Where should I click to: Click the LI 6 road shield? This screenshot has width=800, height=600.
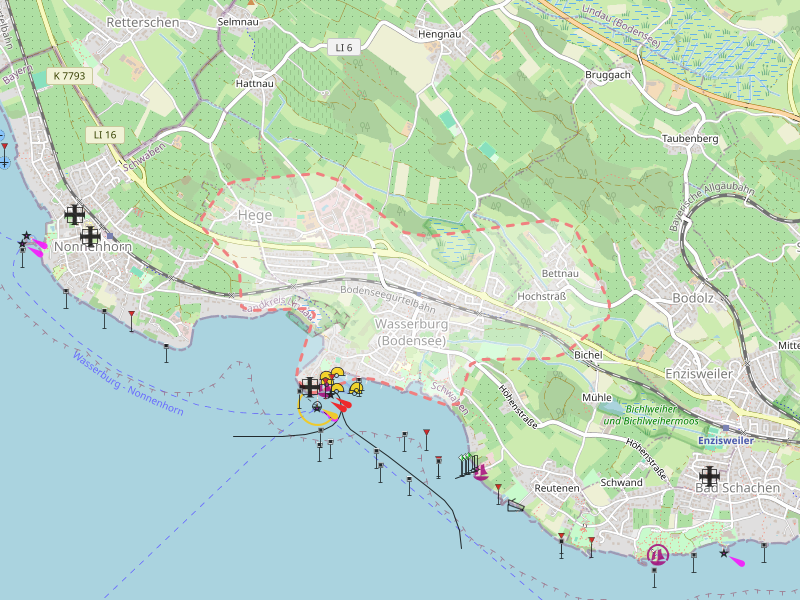click(x=345, y=47)
